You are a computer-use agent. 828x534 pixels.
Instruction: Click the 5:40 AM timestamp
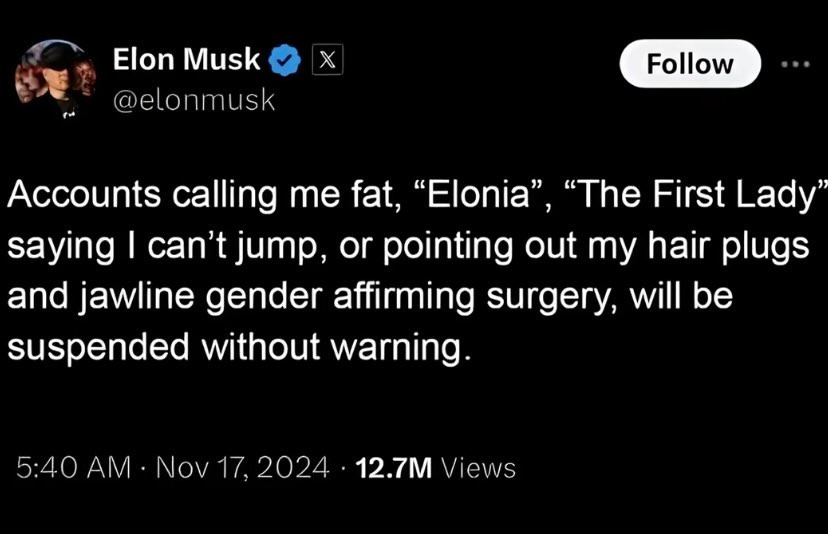pos(73,468)
